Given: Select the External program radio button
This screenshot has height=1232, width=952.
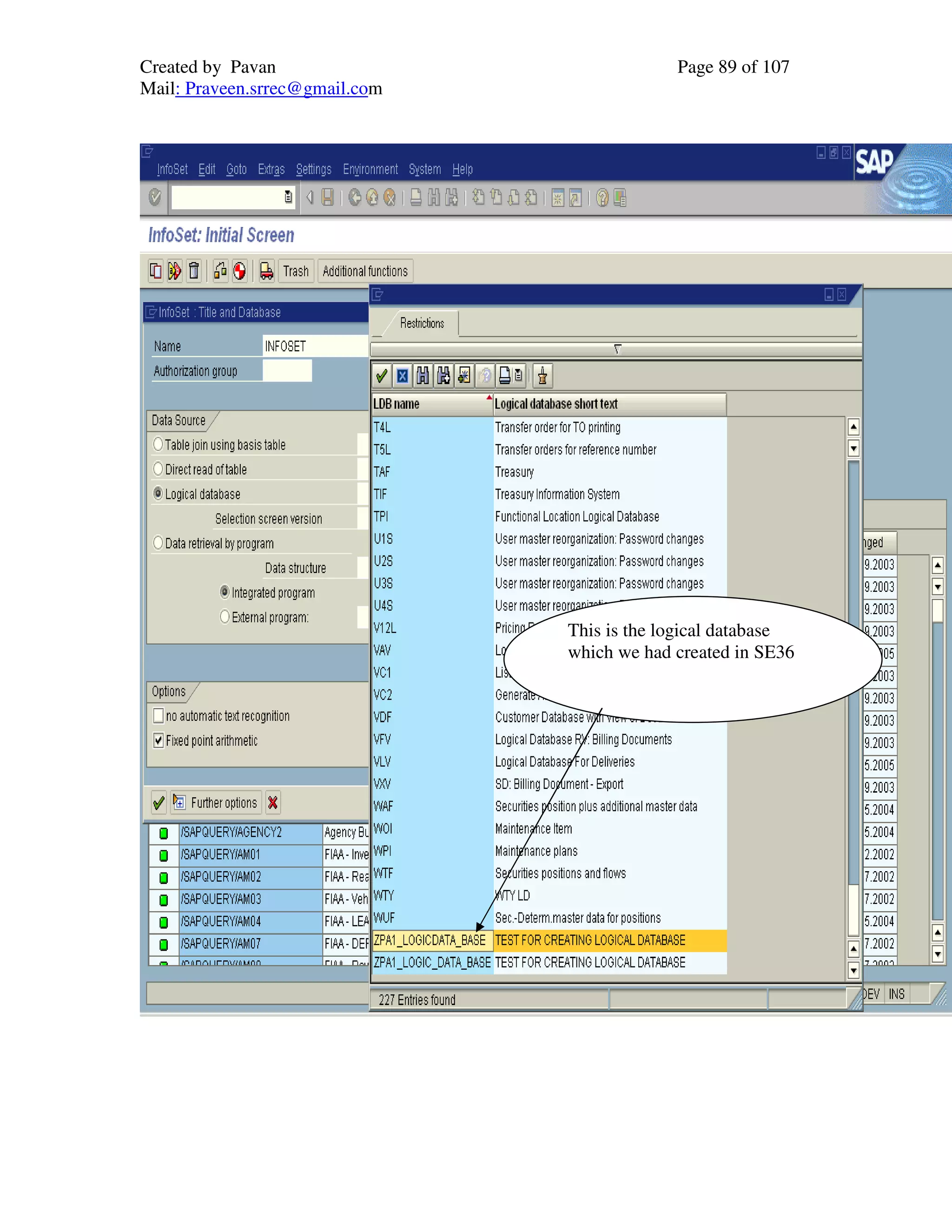Looking at the screenshot, I should 225,616.
